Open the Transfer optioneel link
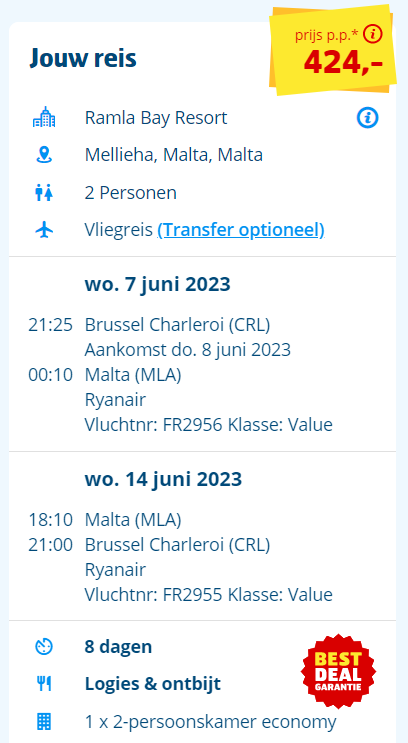The width and height of the screenshot is (408, 743). [x=241, y=230]
